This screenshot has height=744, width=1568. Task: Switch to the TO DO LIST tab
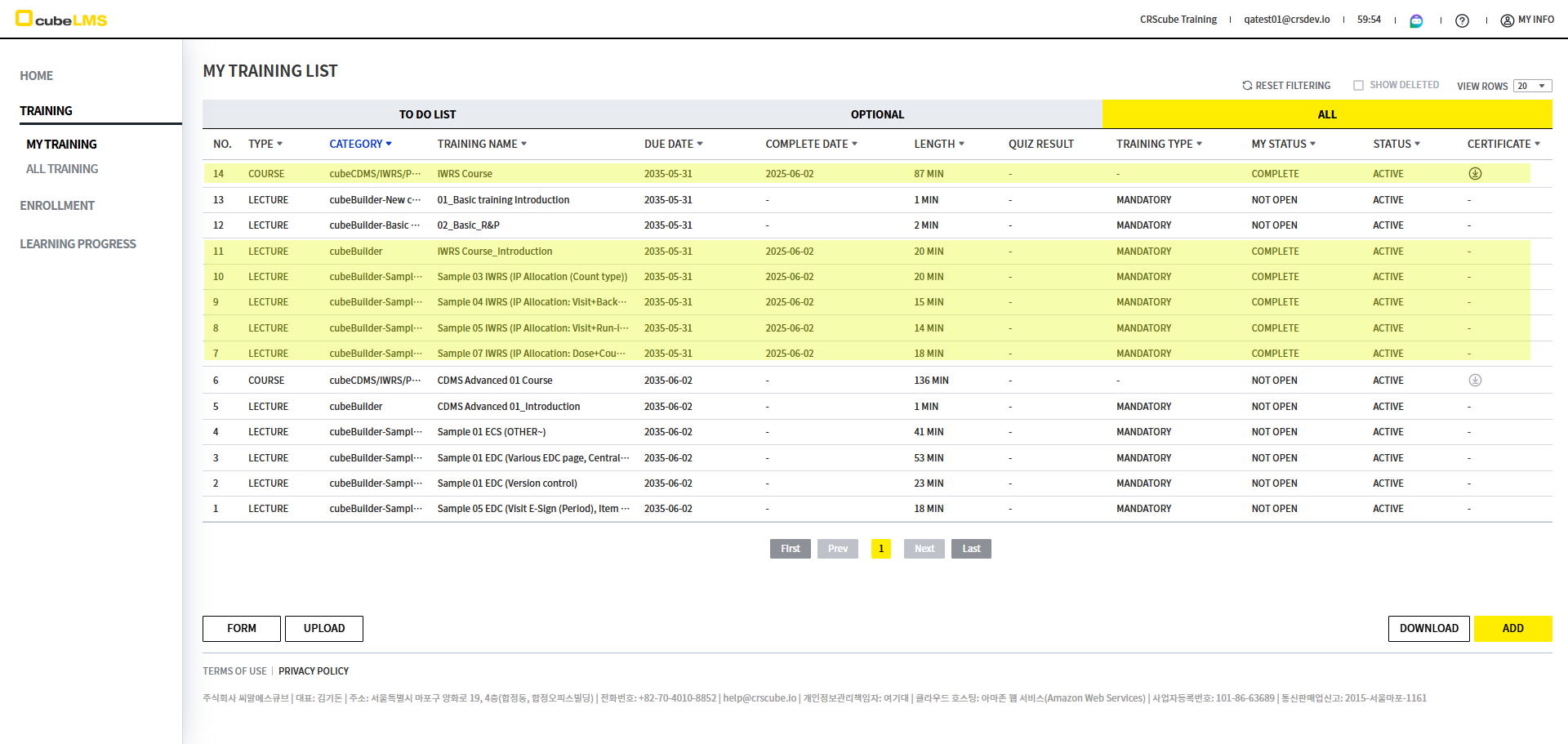coord(427,114)
